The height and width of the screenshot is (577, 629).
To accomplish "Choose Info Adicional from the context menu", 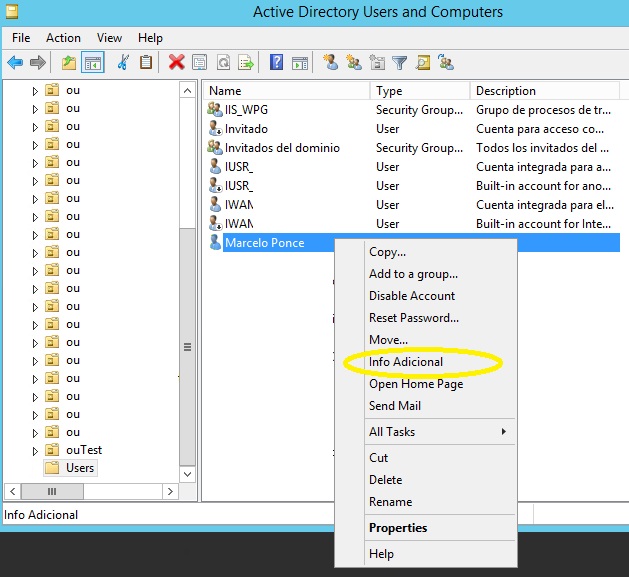I will coord(406,362).
